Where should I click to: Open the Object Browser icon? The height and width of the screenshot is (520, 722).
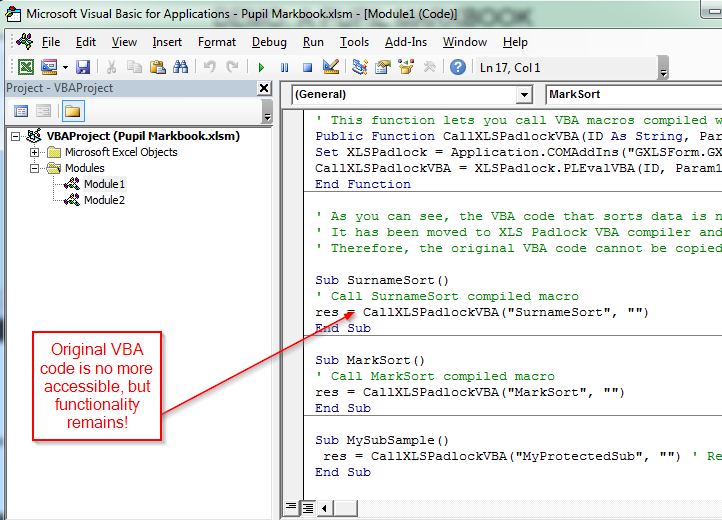tap(406, 67)
